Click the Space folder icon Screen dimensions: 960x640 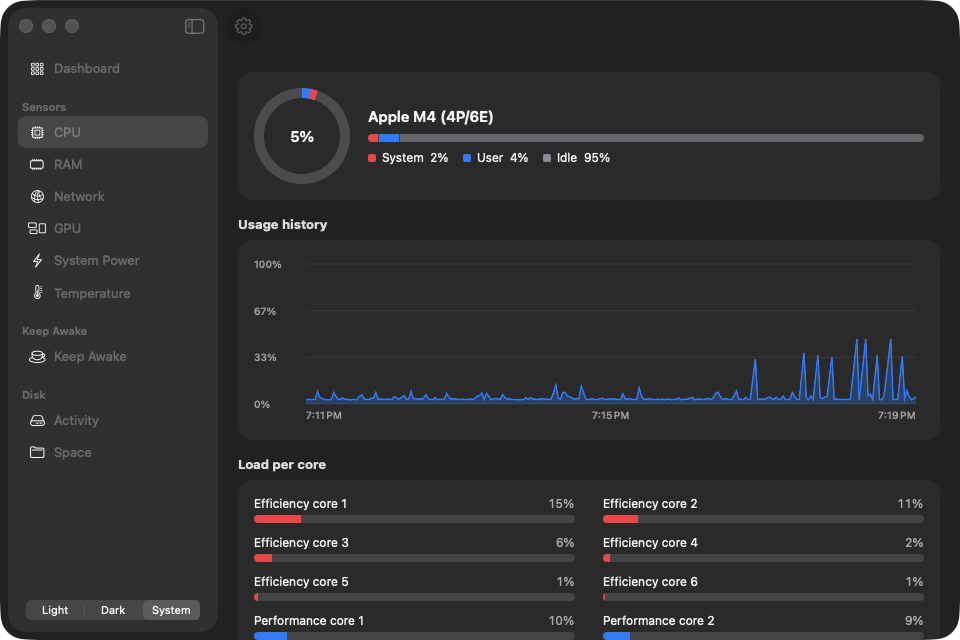point(37,452)
